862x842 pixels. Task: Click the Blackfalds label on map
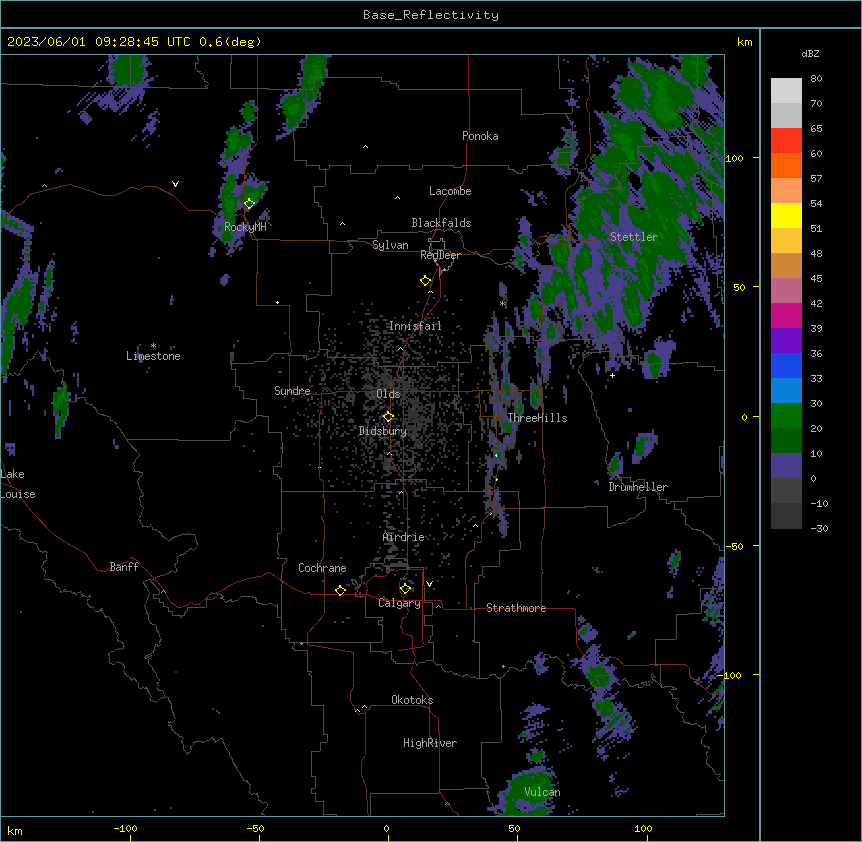(441, 223)
